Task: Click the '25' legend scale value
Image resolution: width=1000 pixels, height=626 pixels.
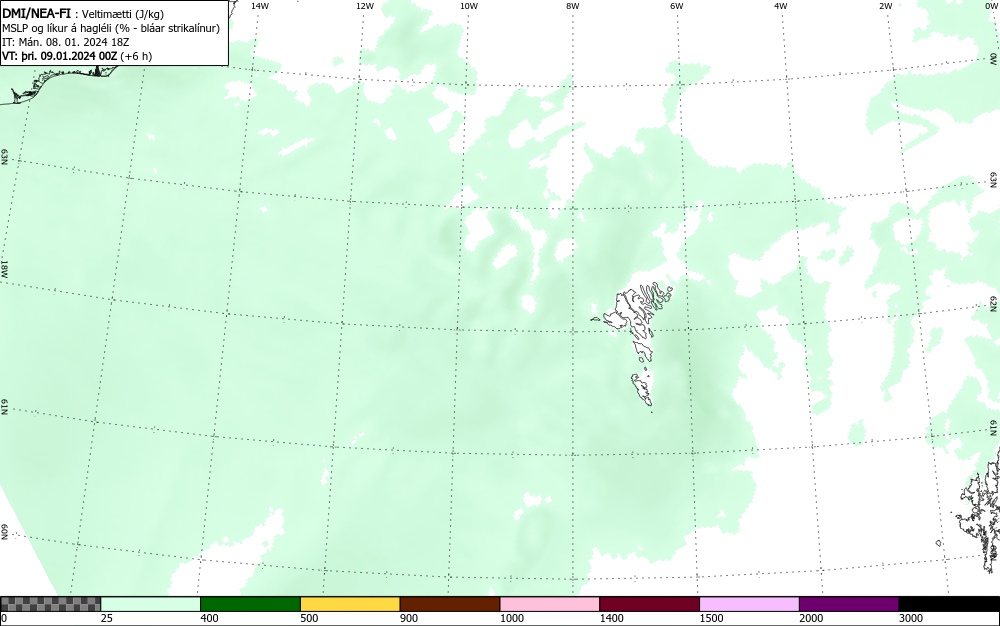Action: click(x=106, y=618)
